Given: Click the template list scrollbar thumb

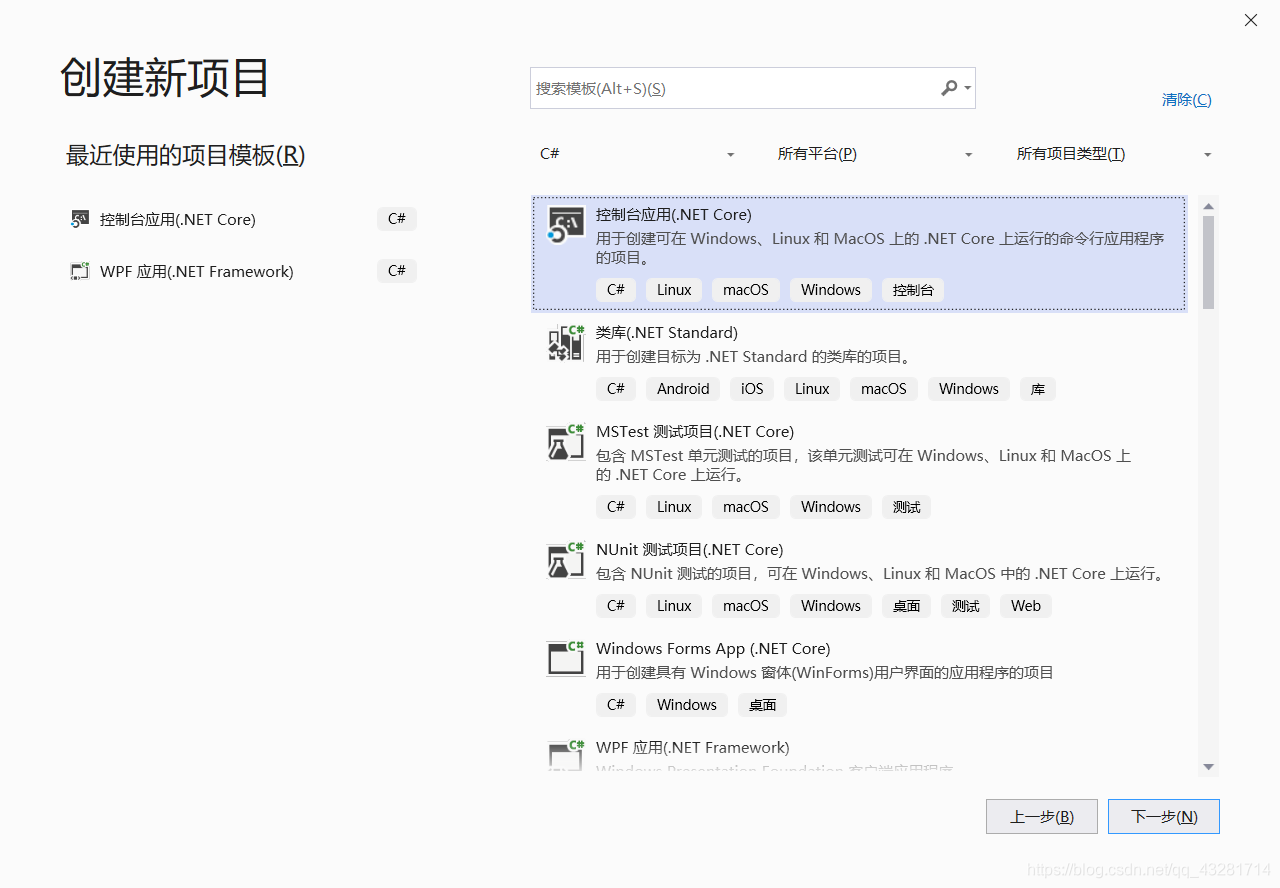Looking at the screenshot, I should [x=1208, y=262].
